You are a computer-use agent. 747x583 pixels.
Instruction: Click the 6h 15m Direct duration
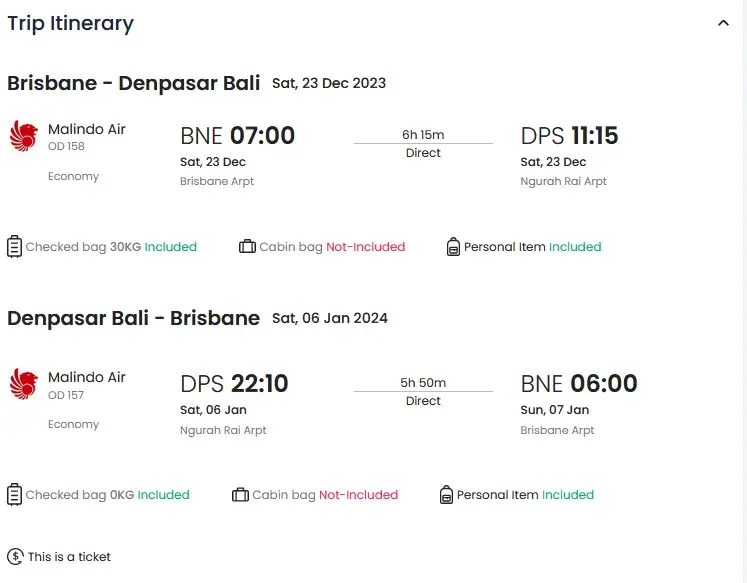[x=423, y=144]
